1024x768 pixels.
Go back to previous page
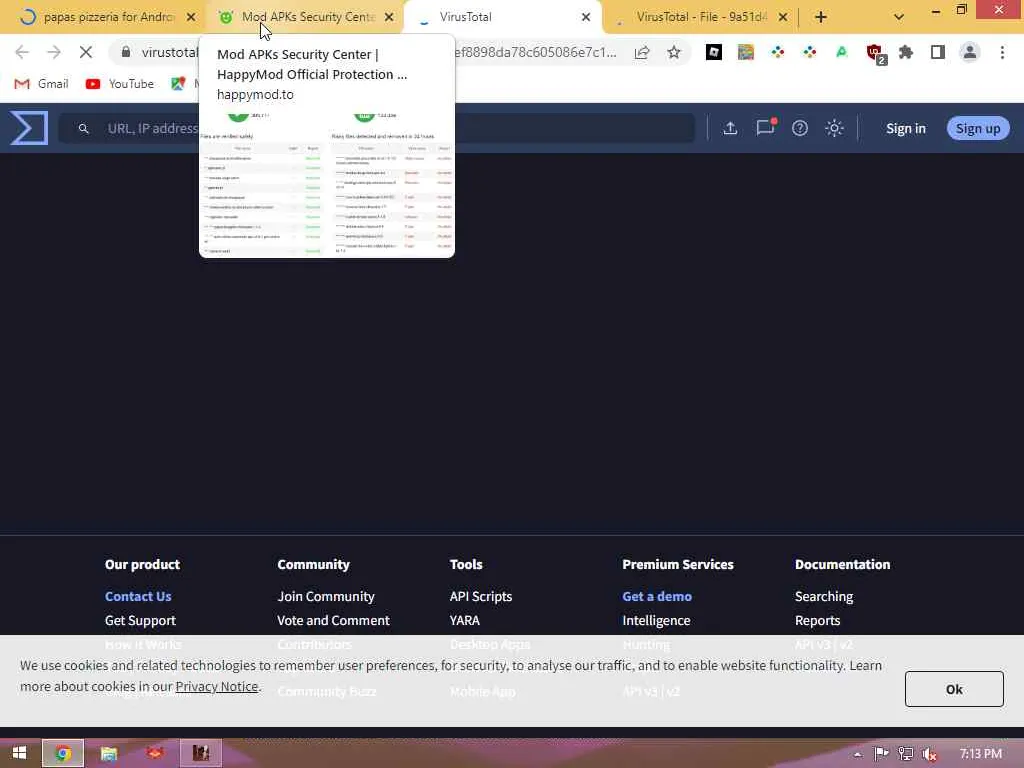click(22, 52)
